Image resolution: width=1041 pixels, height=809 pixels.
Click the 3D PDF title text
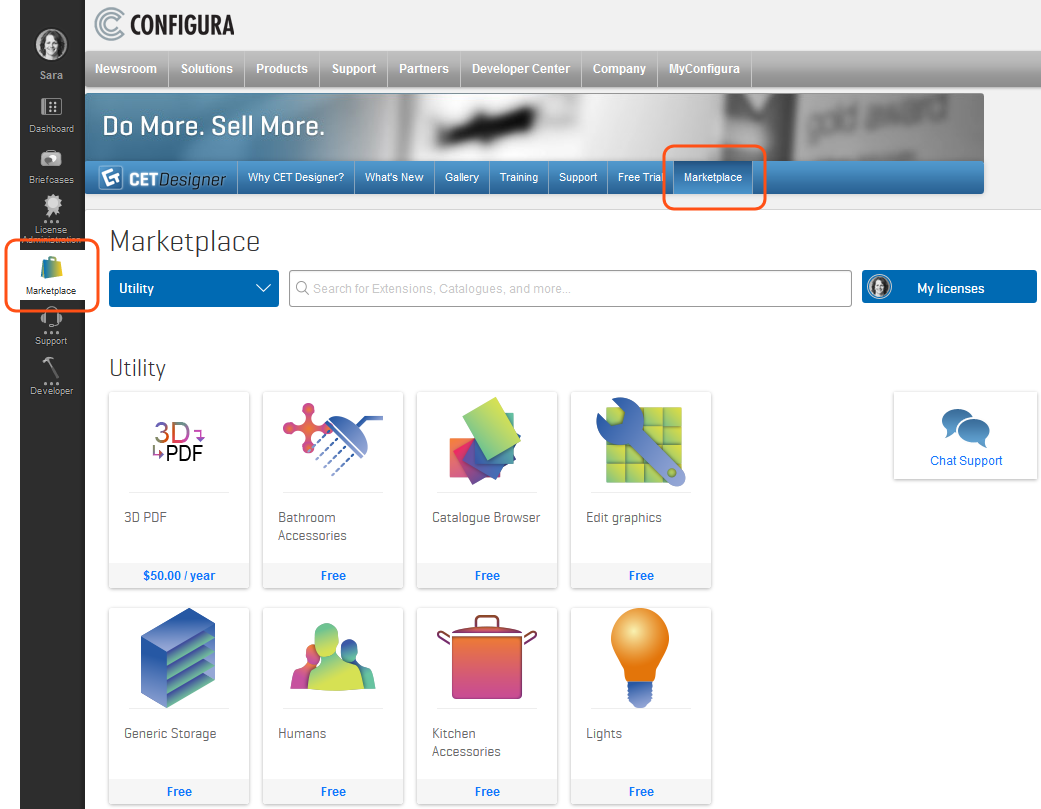145,517
